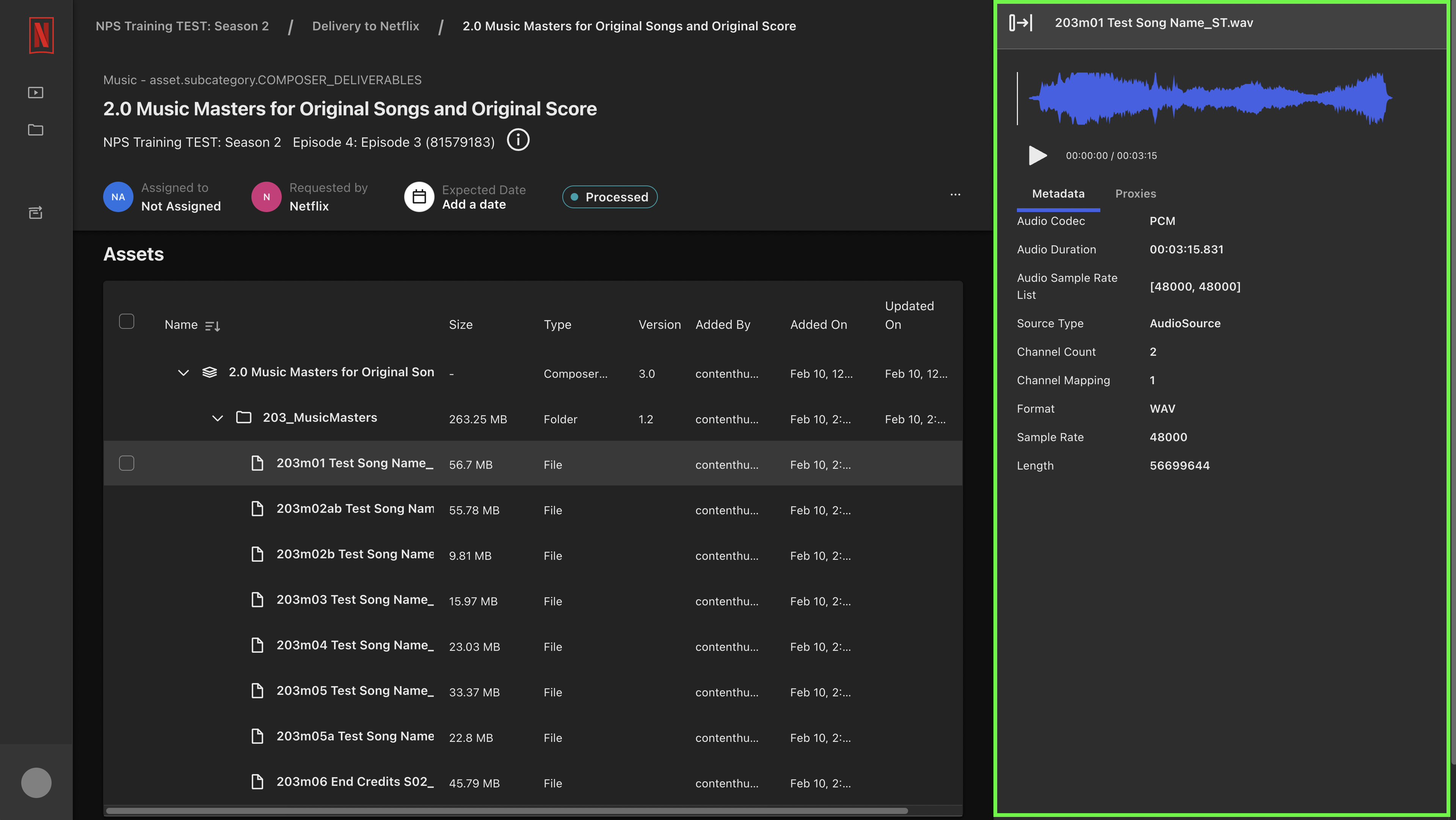Open the three-dot more options menu

click(955, 195)
